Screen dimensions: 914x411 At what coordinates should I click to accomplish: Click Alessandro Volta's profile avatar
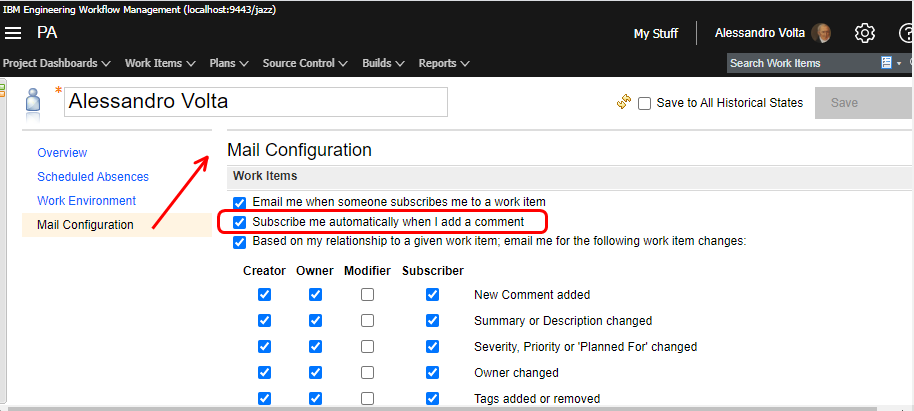tap(821, 33)
